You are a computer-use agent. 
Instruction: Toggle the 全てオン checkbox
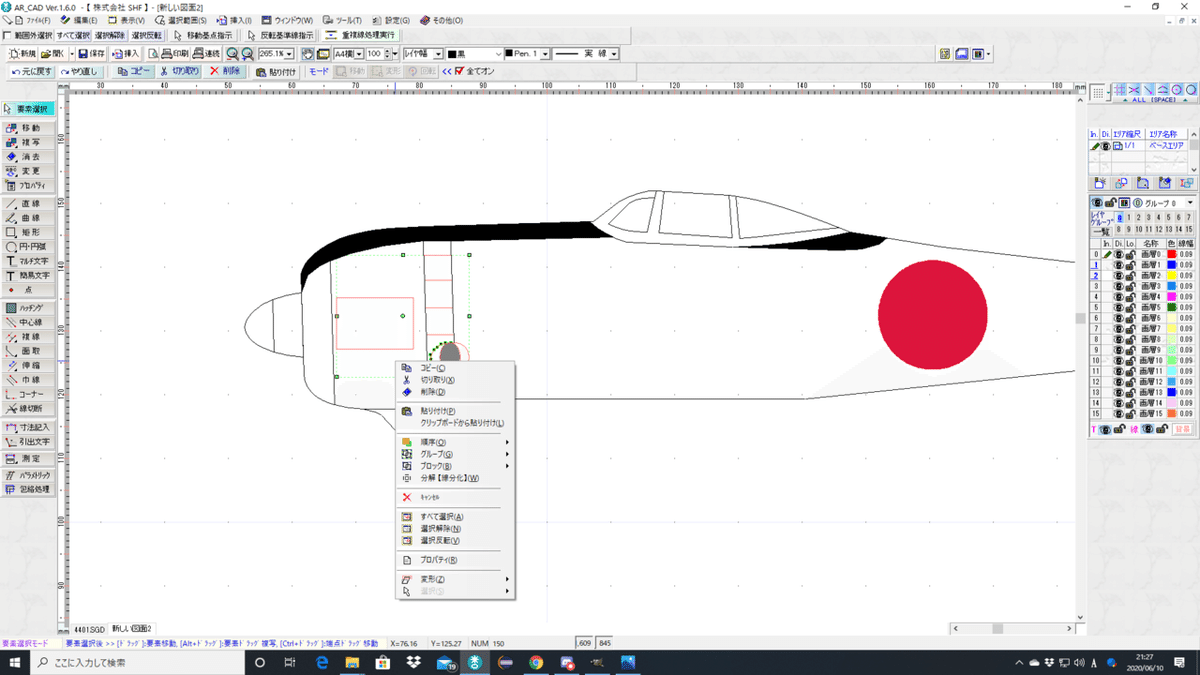point(459,71)
